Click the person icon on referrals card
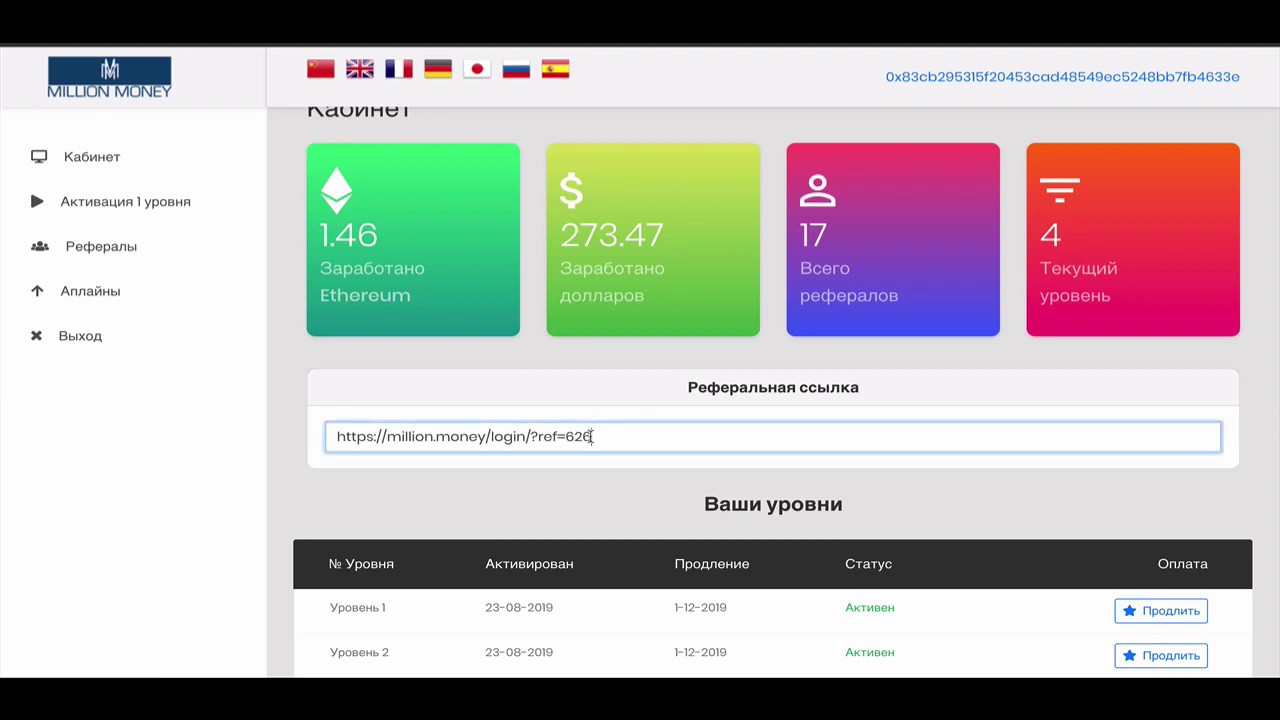 [x=817, y=190]
